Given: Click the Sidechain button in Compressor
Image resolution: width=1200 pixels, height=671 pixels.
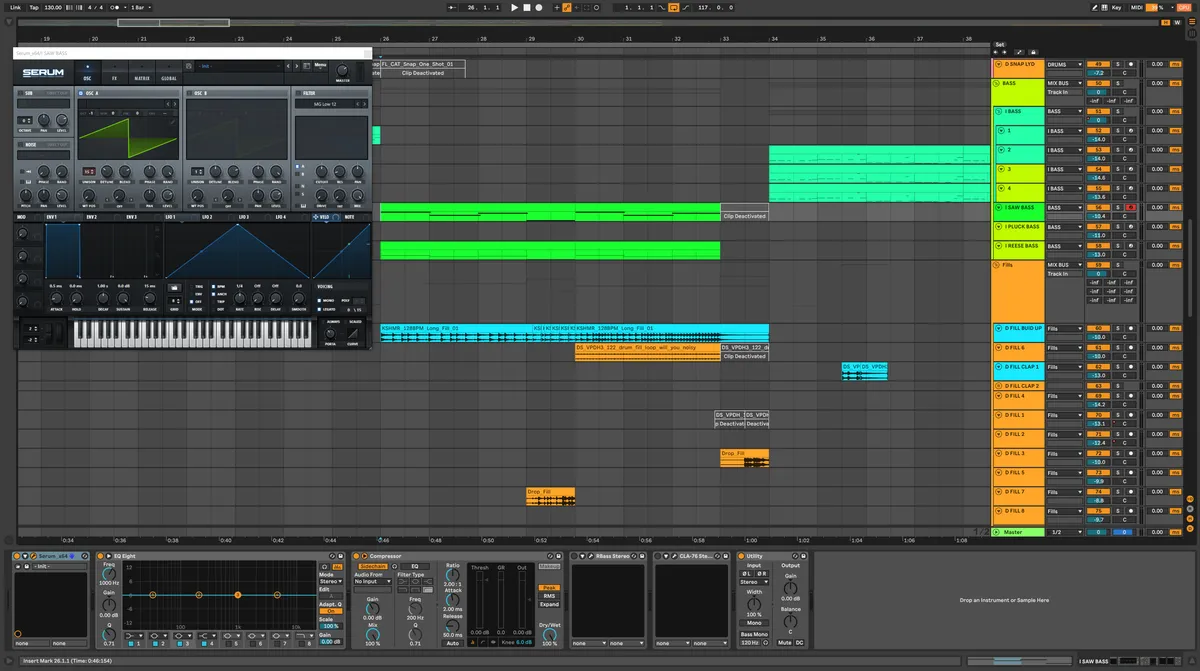Looking at the screenshot, I should point(373,566).
